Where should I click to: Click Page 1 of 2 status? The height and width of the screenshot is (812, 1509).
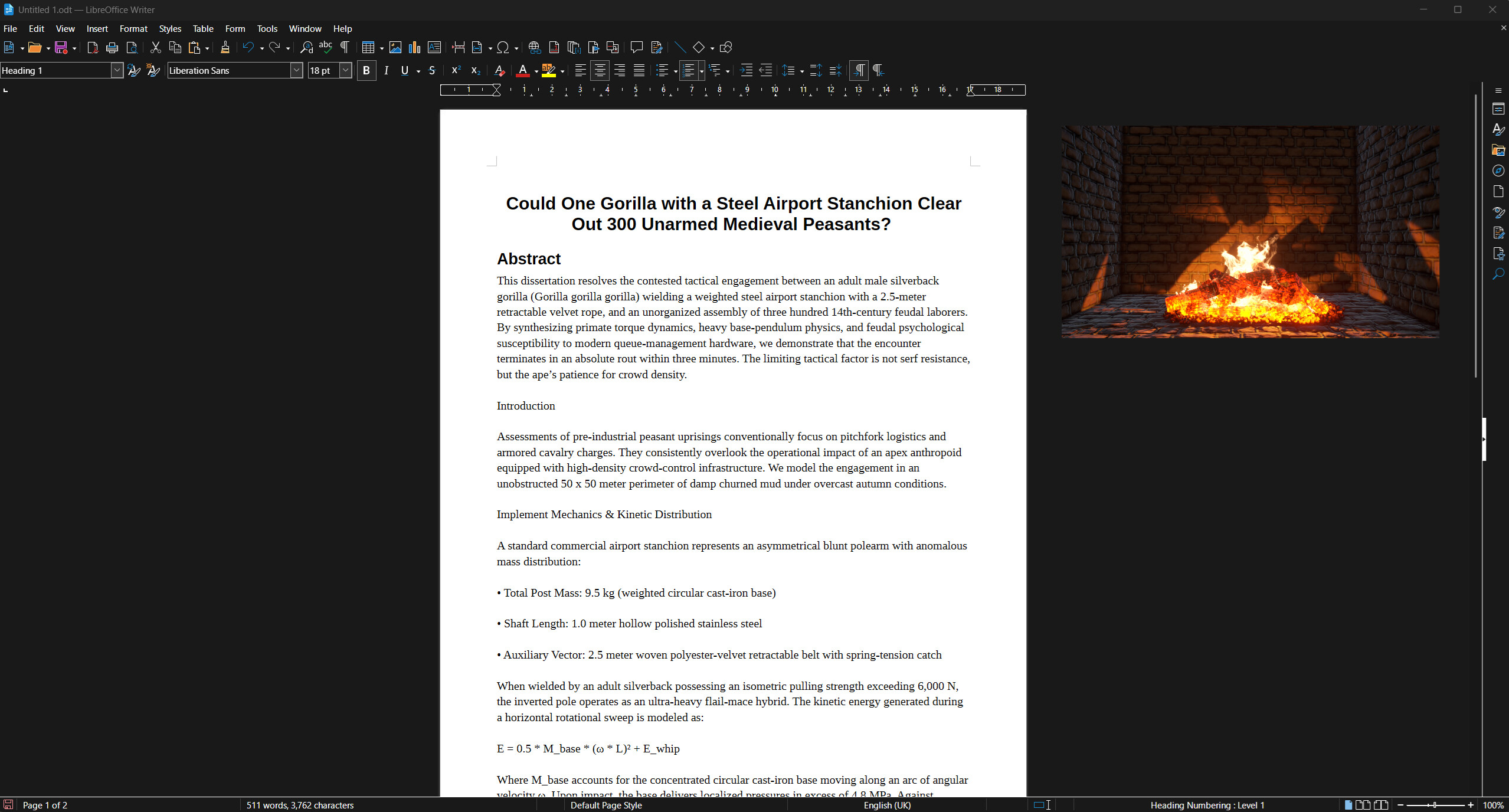[x=45, y=806]
